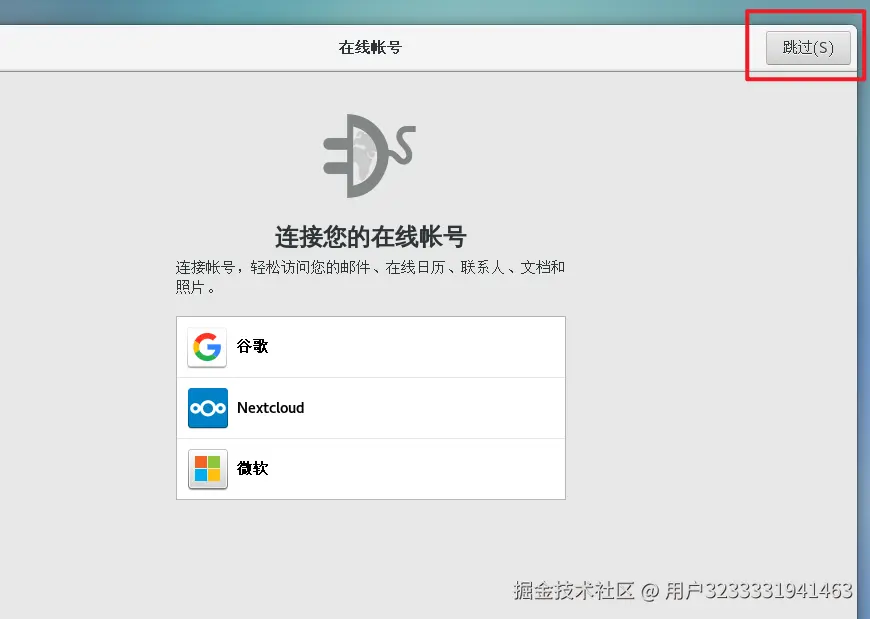Select the Microsoft logo icon
Image resolution: width=870 pixels, height=619 pixels.
coord(208,469)
